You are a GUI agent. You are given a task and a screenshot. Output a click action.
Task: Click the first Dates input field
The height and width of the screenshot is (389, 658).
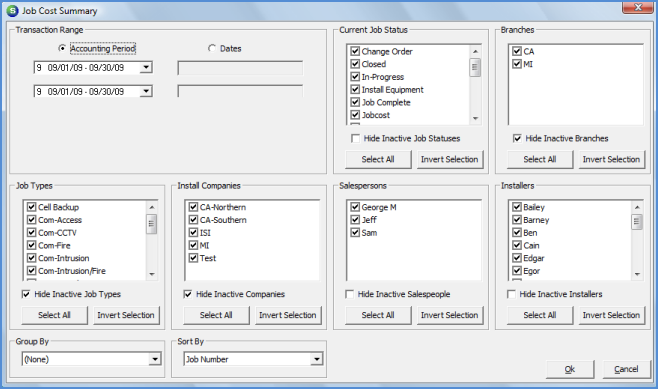coord(240,68)
